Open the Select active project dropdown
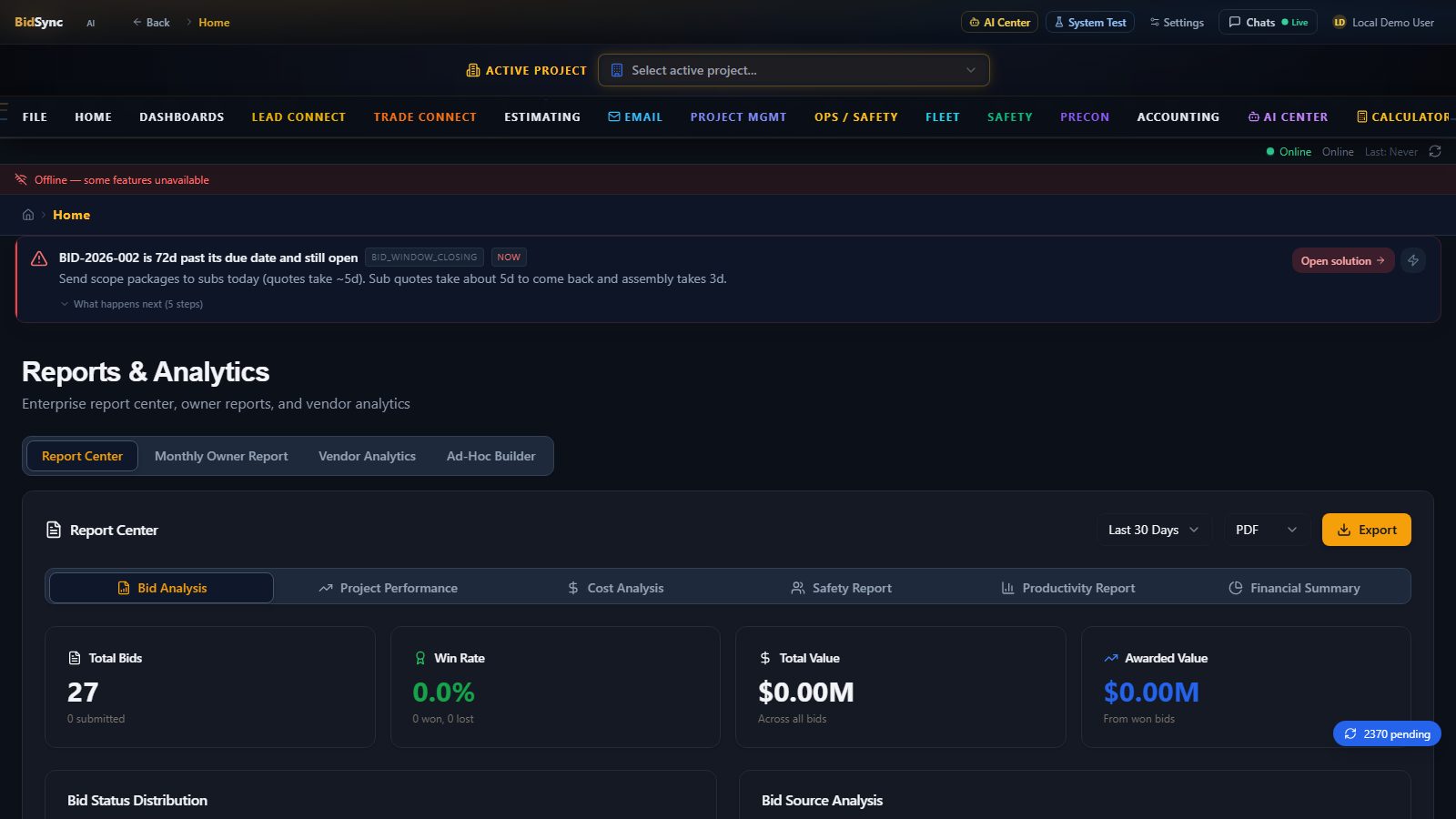 pos(794,70)
